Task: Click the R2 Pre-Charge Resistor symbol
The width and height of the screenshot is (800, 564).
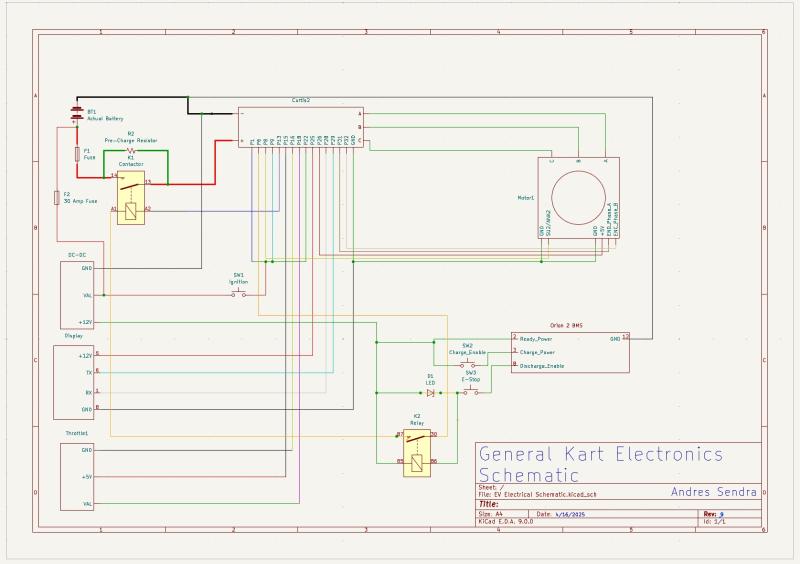Action: point(130,151)
